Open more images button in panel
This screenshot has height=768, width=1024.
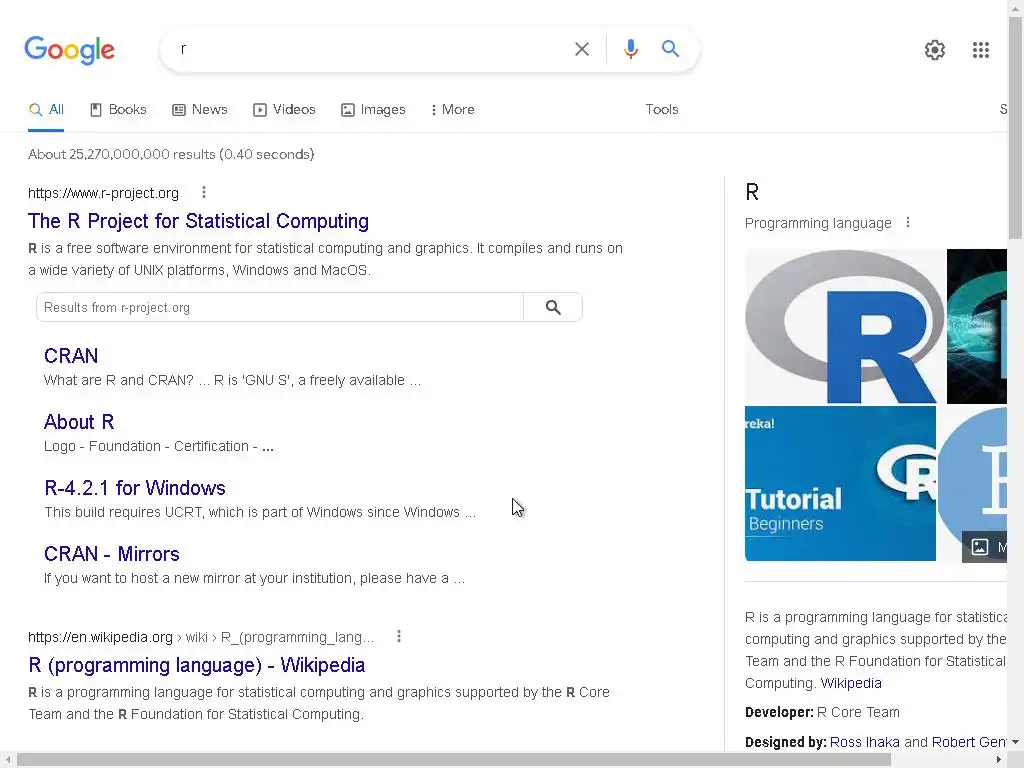pos(985,547)
